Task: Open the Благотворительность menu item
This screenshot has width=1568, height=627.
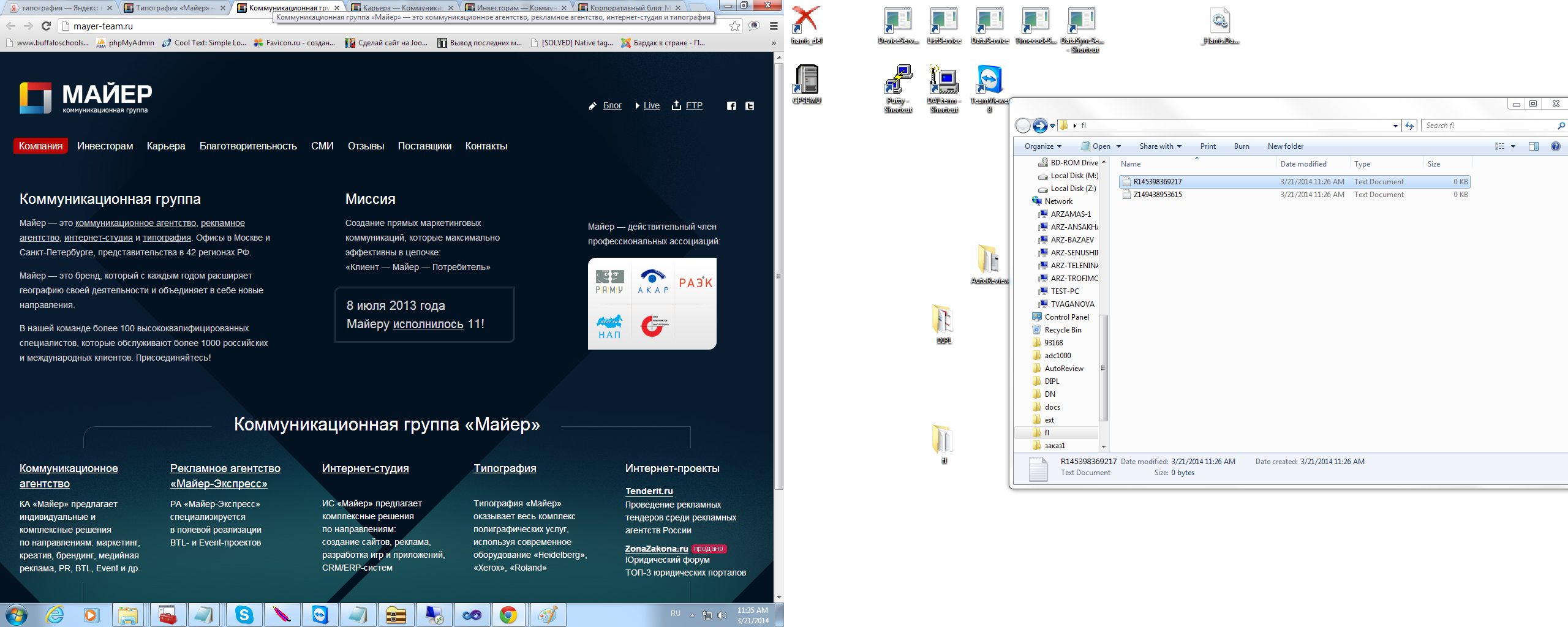Action: 248,146
